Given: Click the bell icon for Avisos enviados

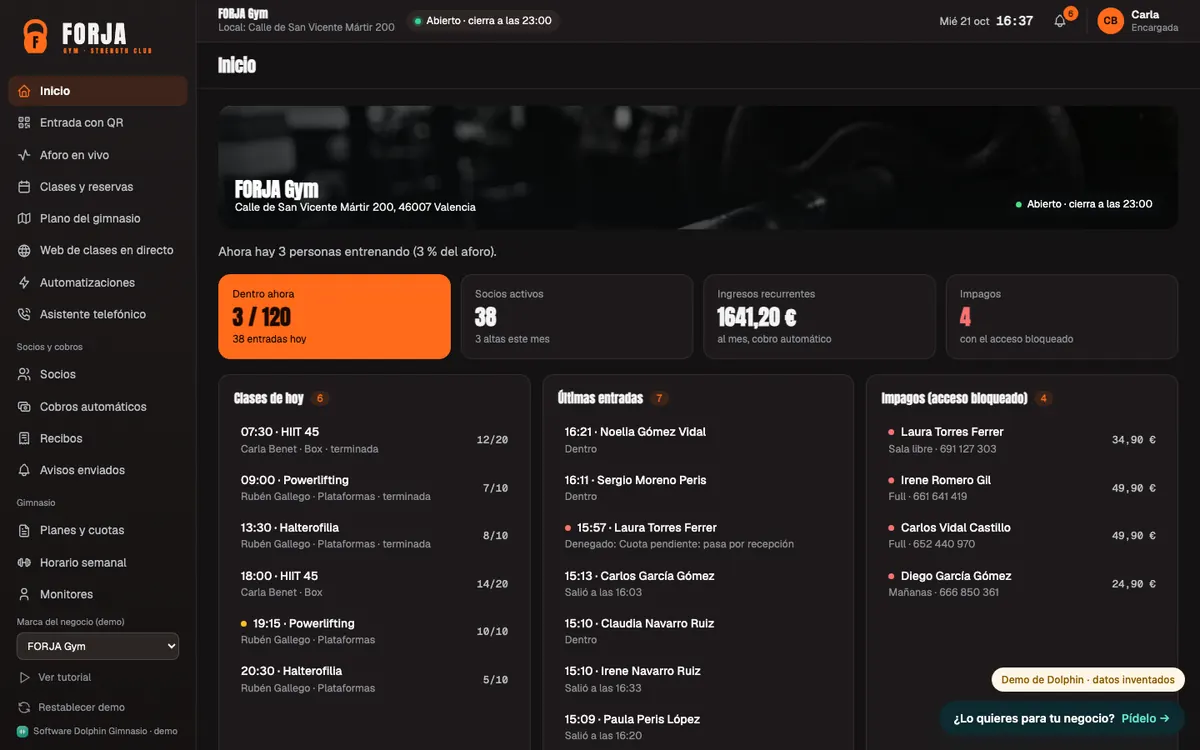Looking at the screenshot, I should [x=24, y=471].
